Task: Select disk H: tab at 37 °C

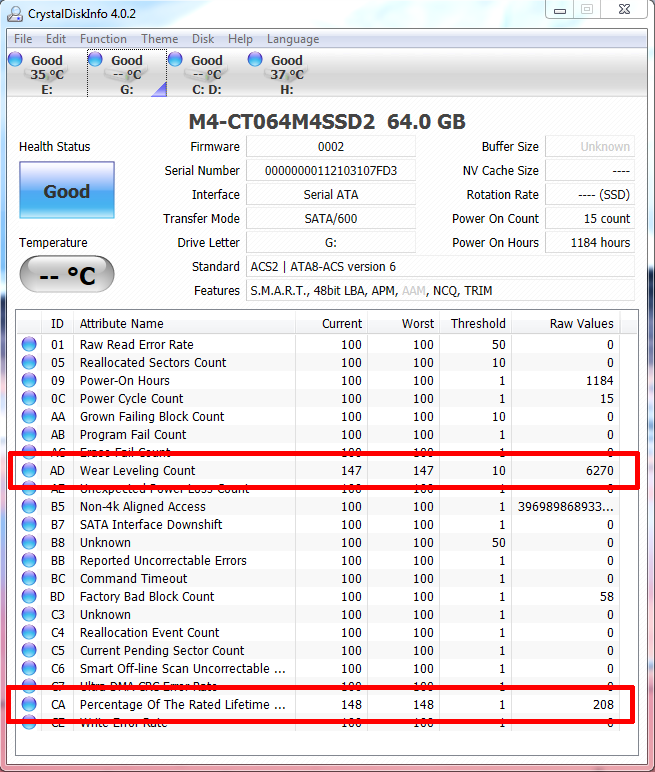Action: pos(287,73)
